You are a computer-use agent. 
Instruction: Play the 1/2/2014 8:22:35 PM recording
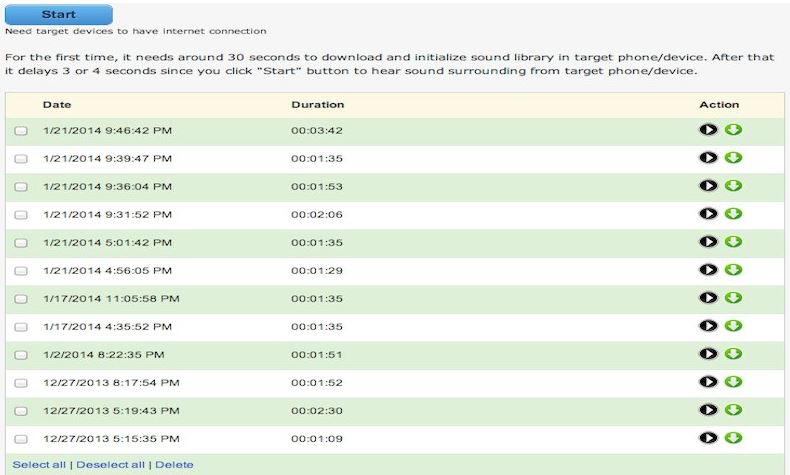coord(708,354)
